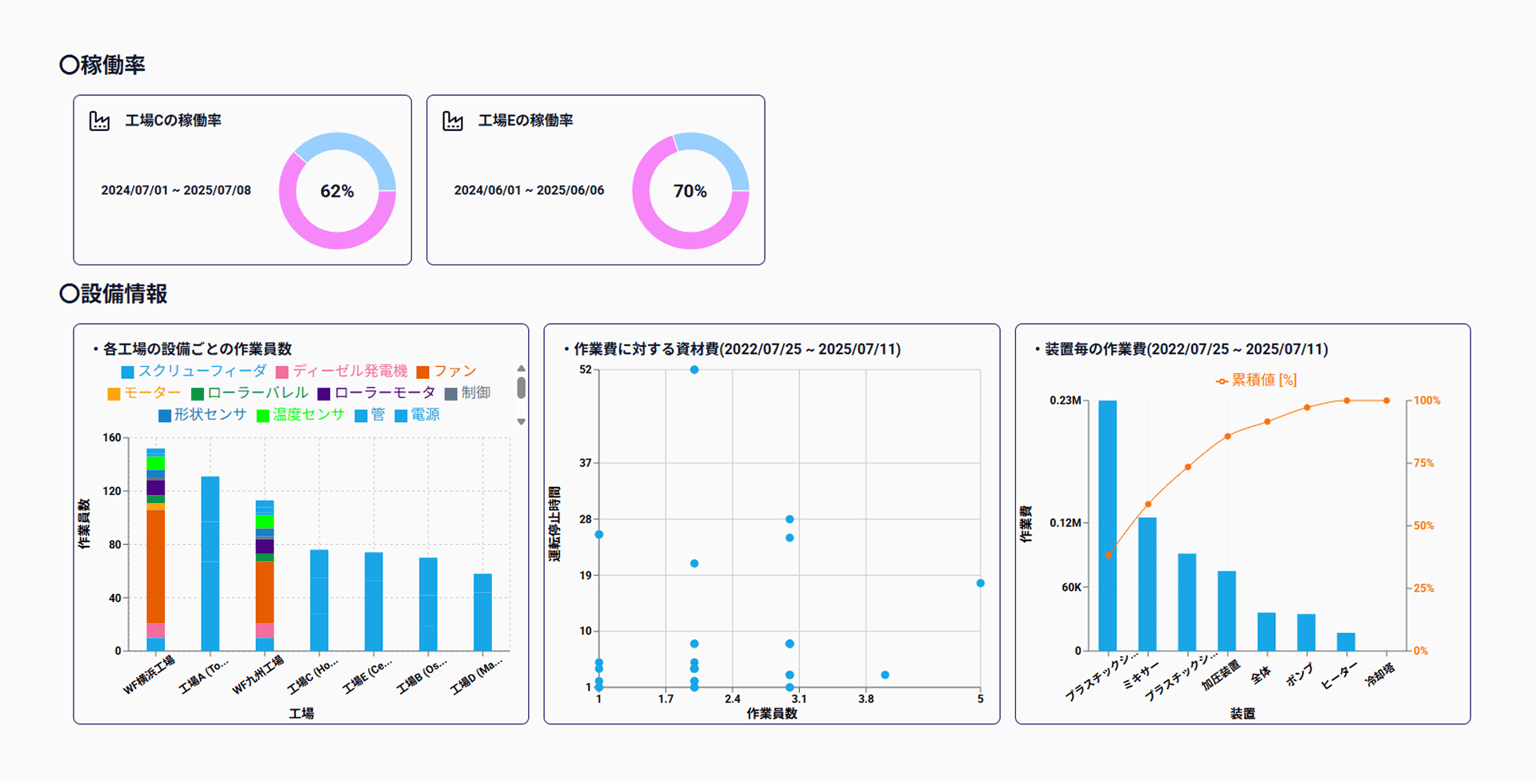The height and width of the screenshot is (781, 1536).
Task: Select the ヒーター bar in the Pareto chart
Action: click(1346, 642)
